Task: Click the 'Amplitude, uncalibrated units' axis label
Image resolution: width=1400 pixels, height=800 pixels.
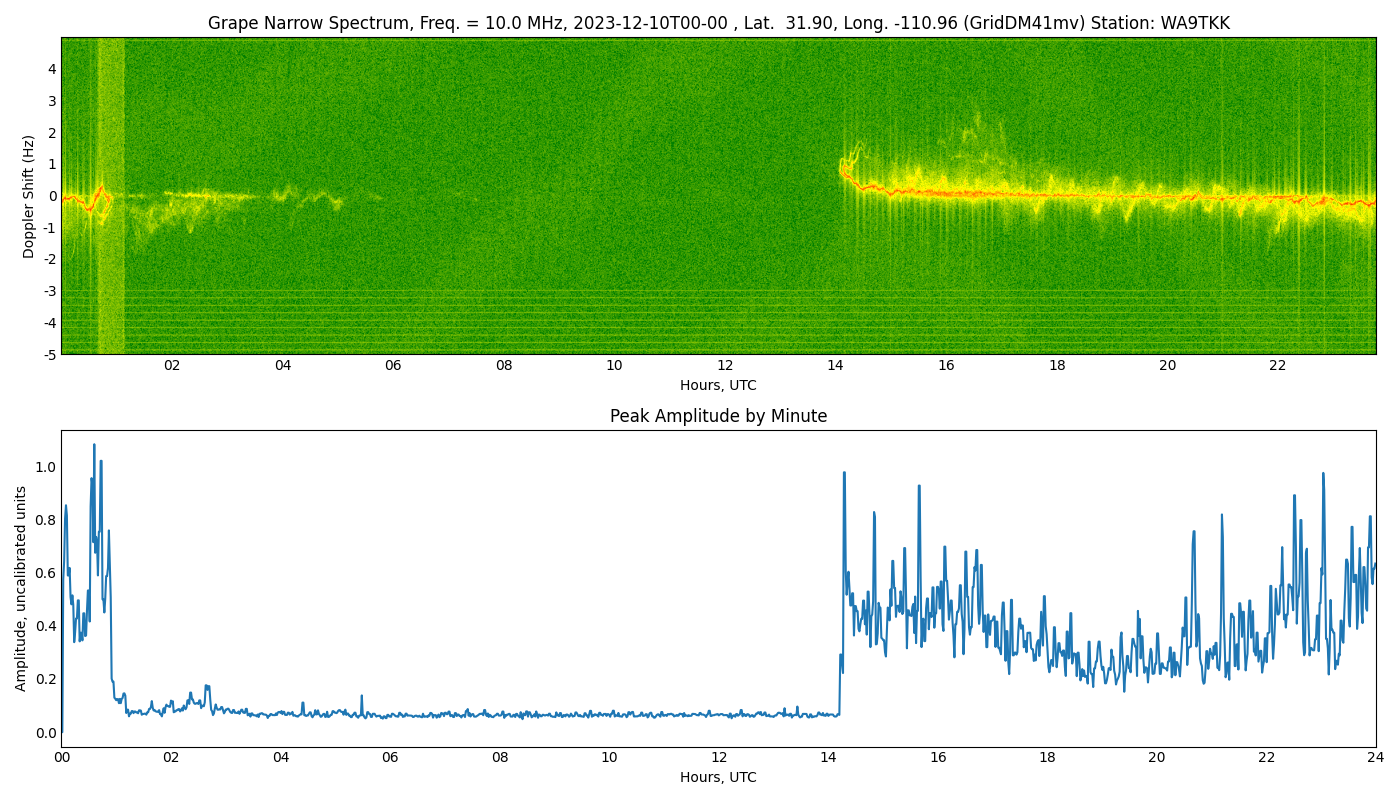Action: coord(21,588)
